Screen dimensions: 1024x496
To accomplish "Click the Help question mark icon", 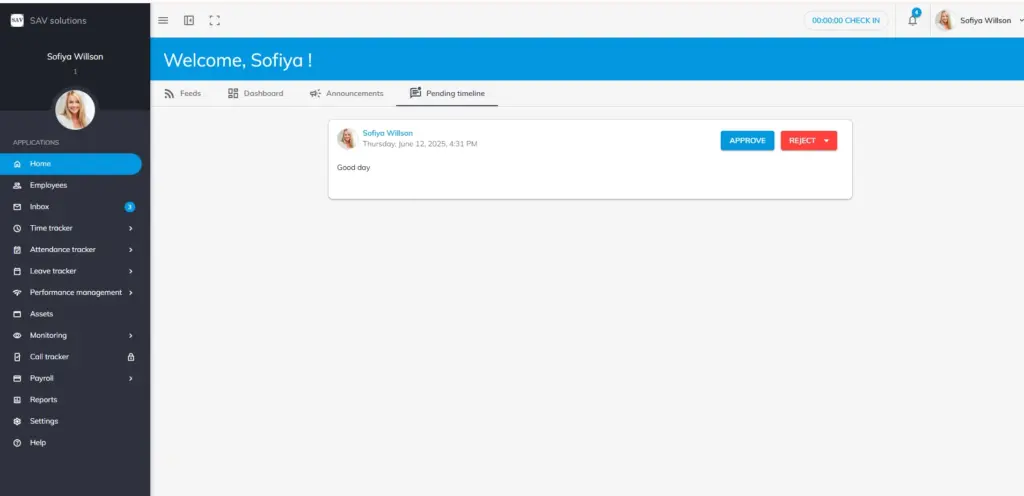I will [x=18, y=442].
